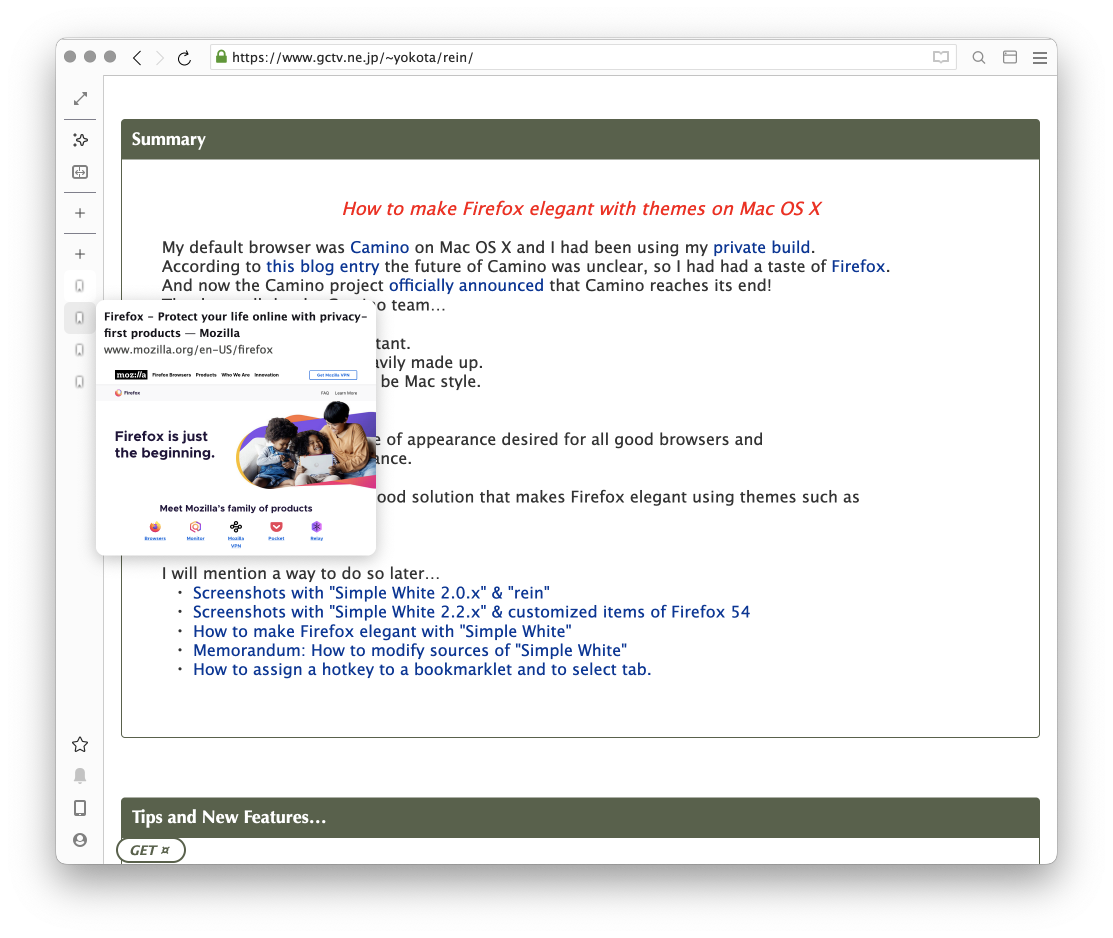Click the diagonal expand arrows in the sidebar
The image size is (1113, 938).
(80, 99)
